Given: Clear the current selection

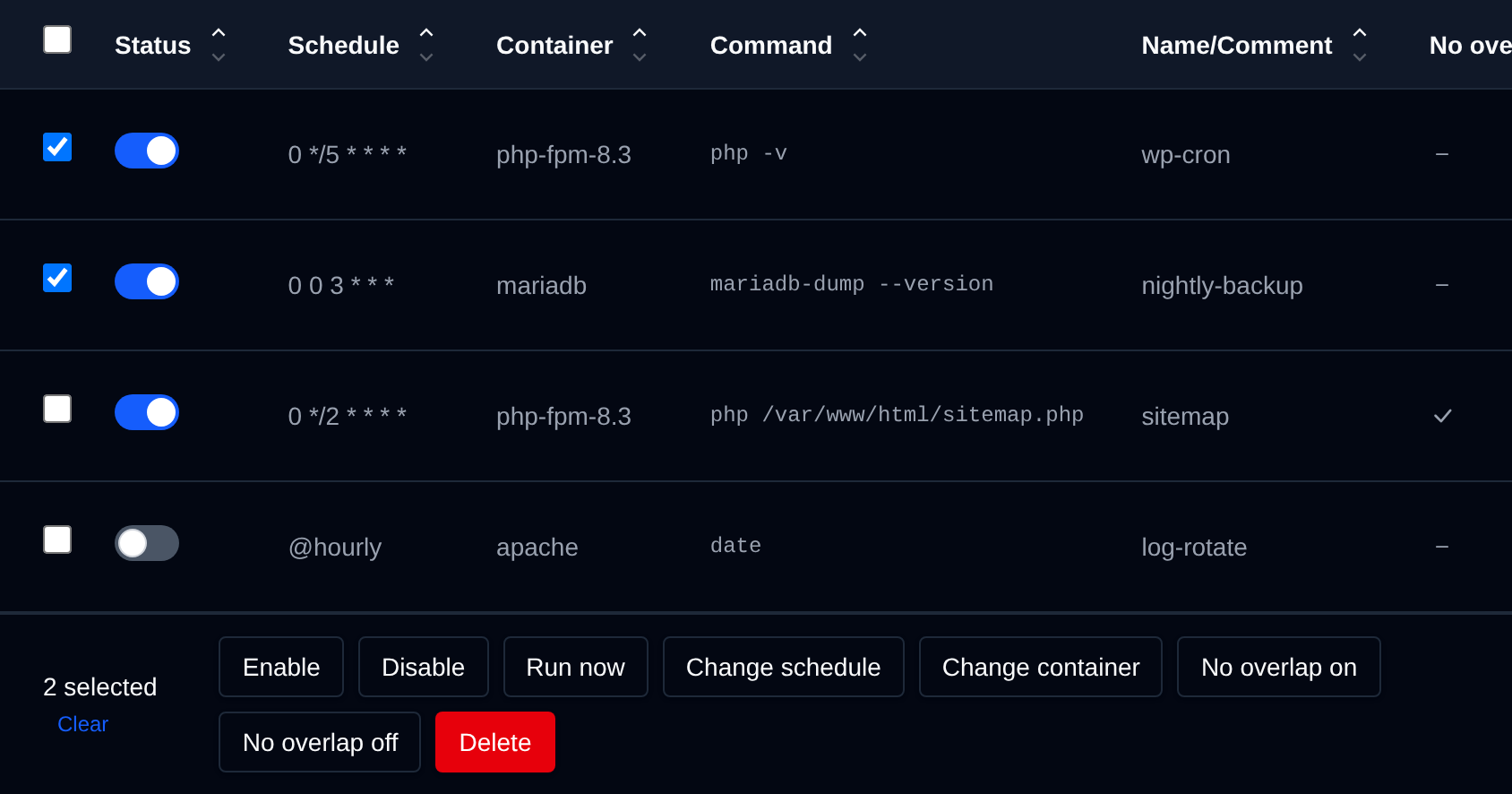Looking at the screenshot, I should (x=82, y=724).
